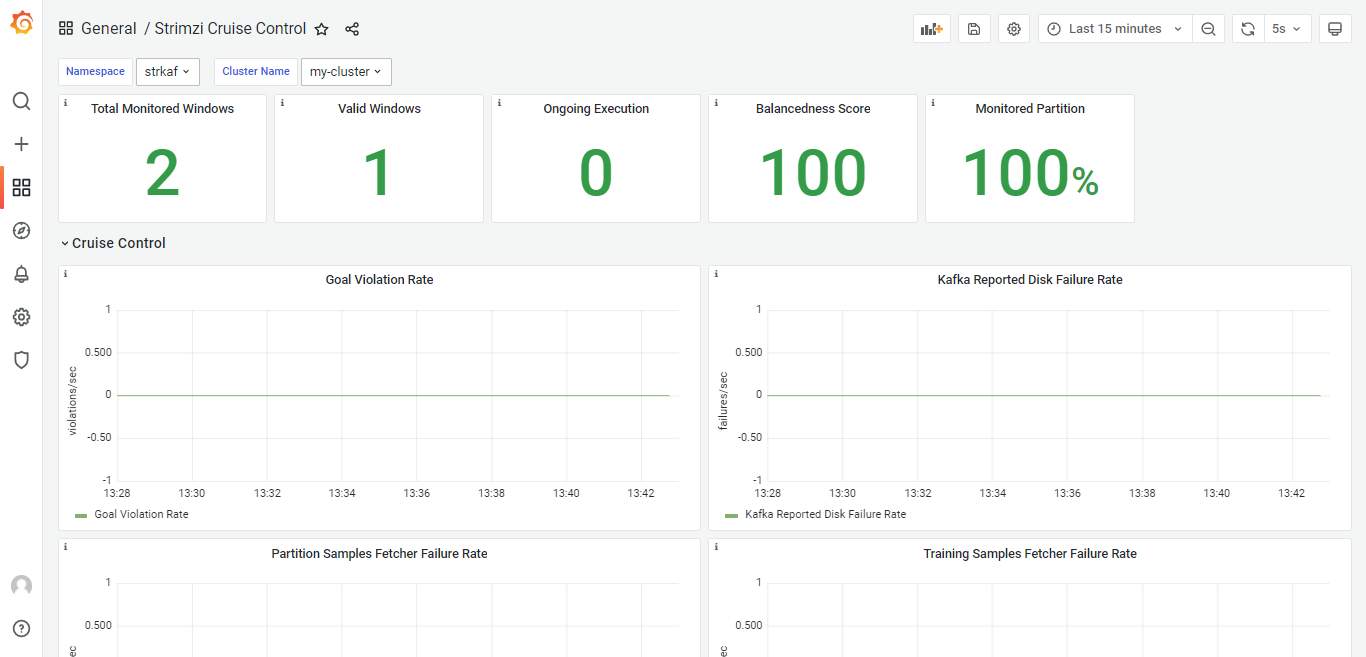Screen dimensions: 1366x657
Task: Open the Help question mark icon
Action: pyautogui.click(x=21, y=628)
